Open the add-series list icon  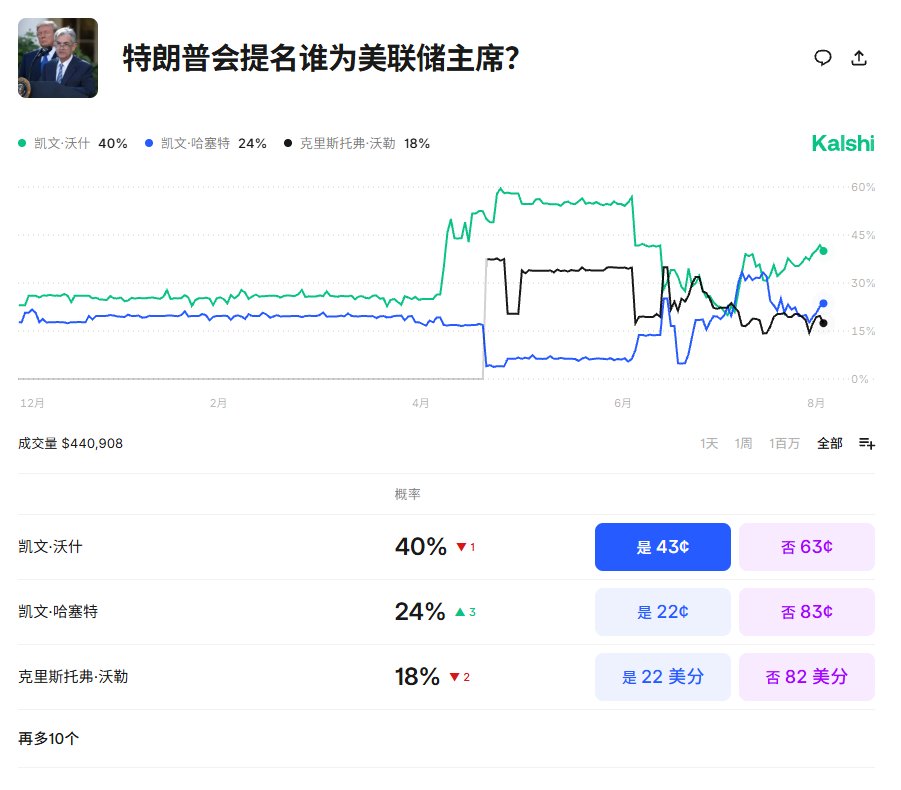(867, 443)
